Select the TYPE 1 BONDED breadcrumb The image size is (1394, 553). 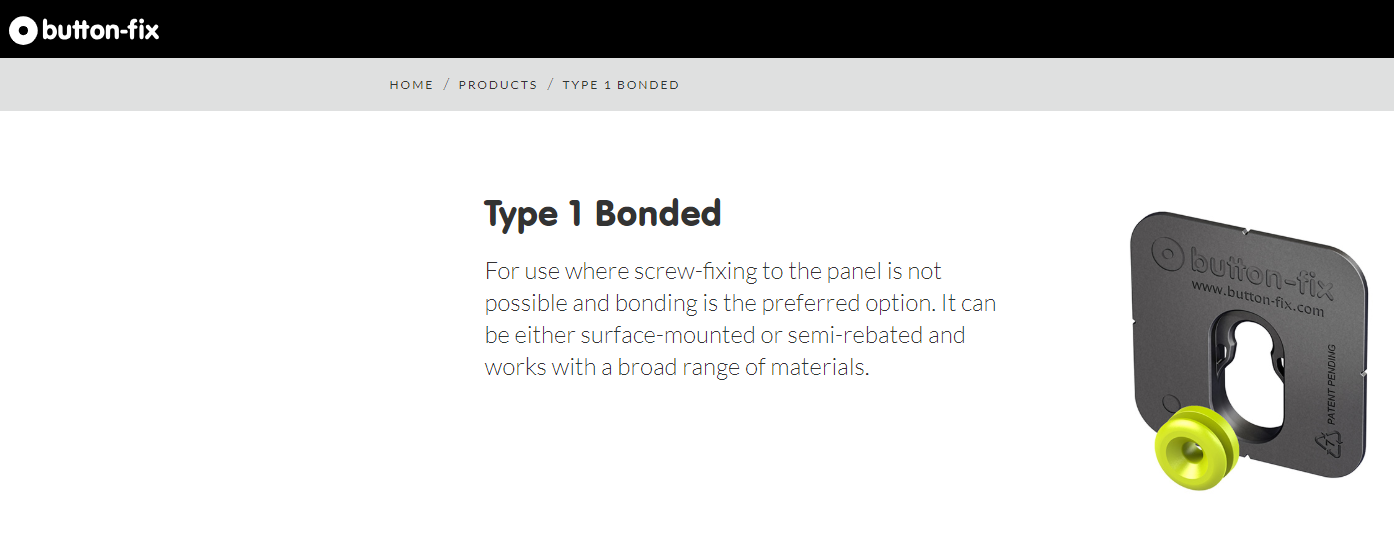(x=621, y=85)
